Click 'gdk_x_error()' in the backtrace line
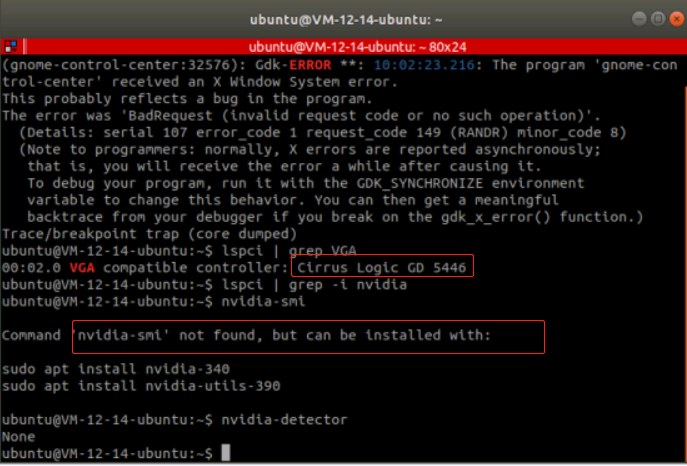 pos(496,217)
